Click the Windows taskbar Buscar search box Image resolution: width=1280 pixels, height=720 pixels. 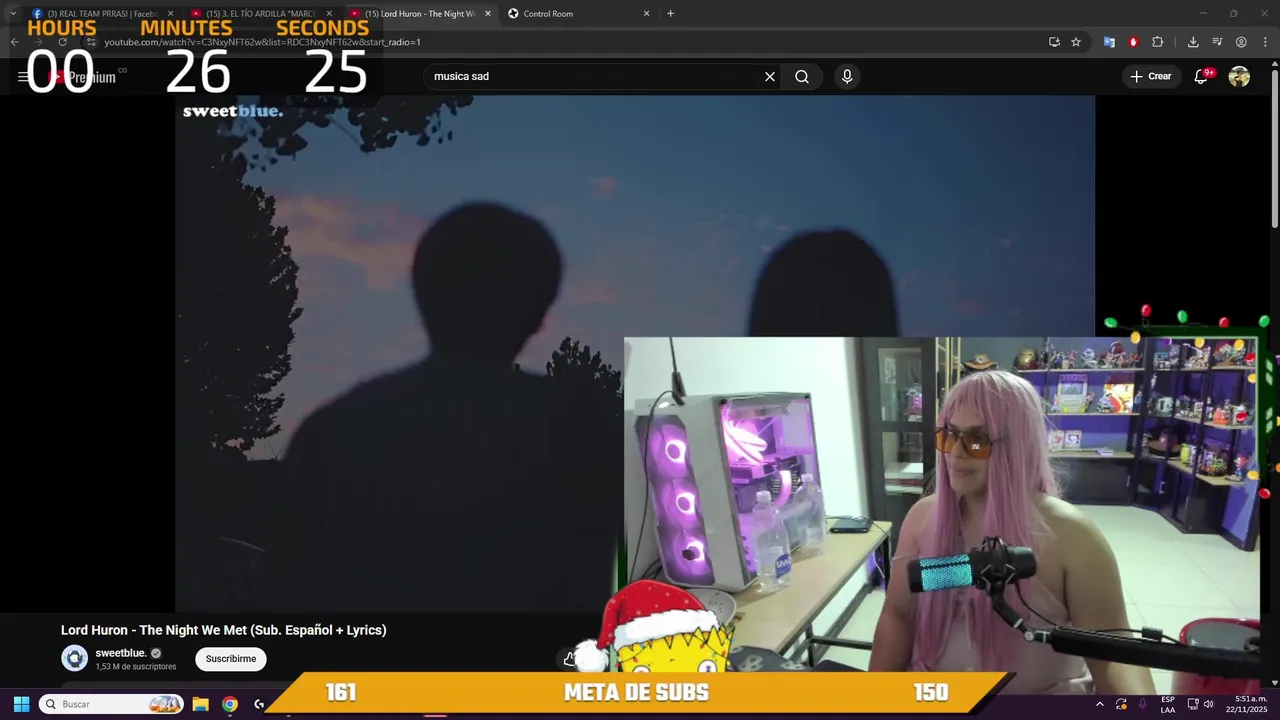point(111,704)
